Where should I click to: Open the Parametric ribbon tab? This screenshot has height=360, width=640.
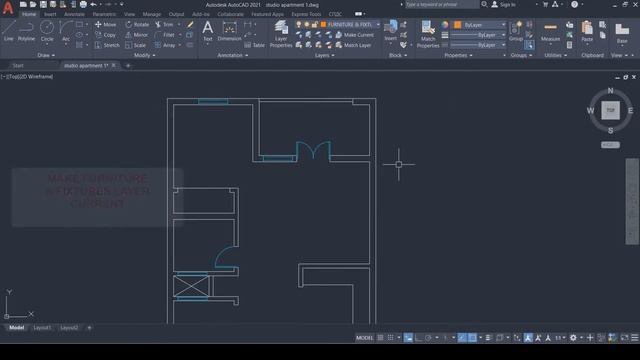[x=104, y=14]
